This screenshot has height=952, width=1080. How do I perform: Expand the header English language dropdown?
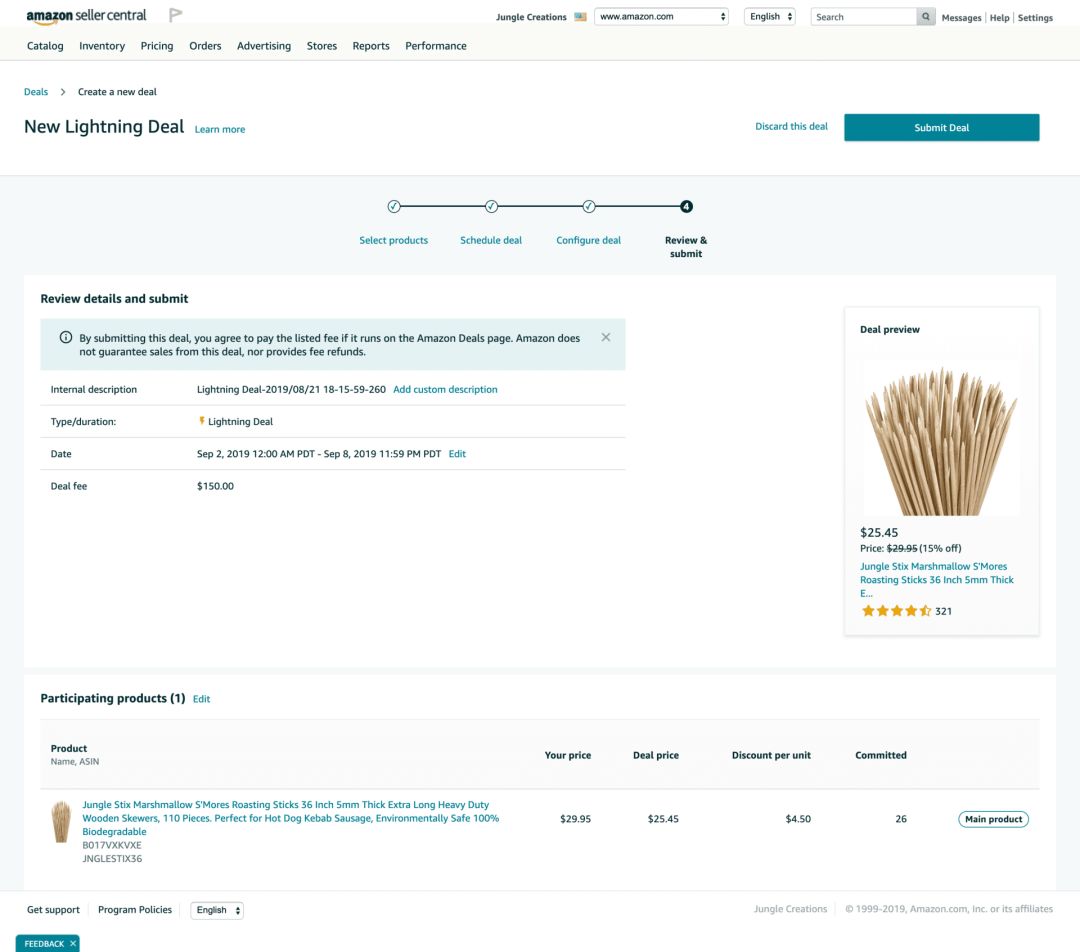pyautogui.click(x=769, y=17)
